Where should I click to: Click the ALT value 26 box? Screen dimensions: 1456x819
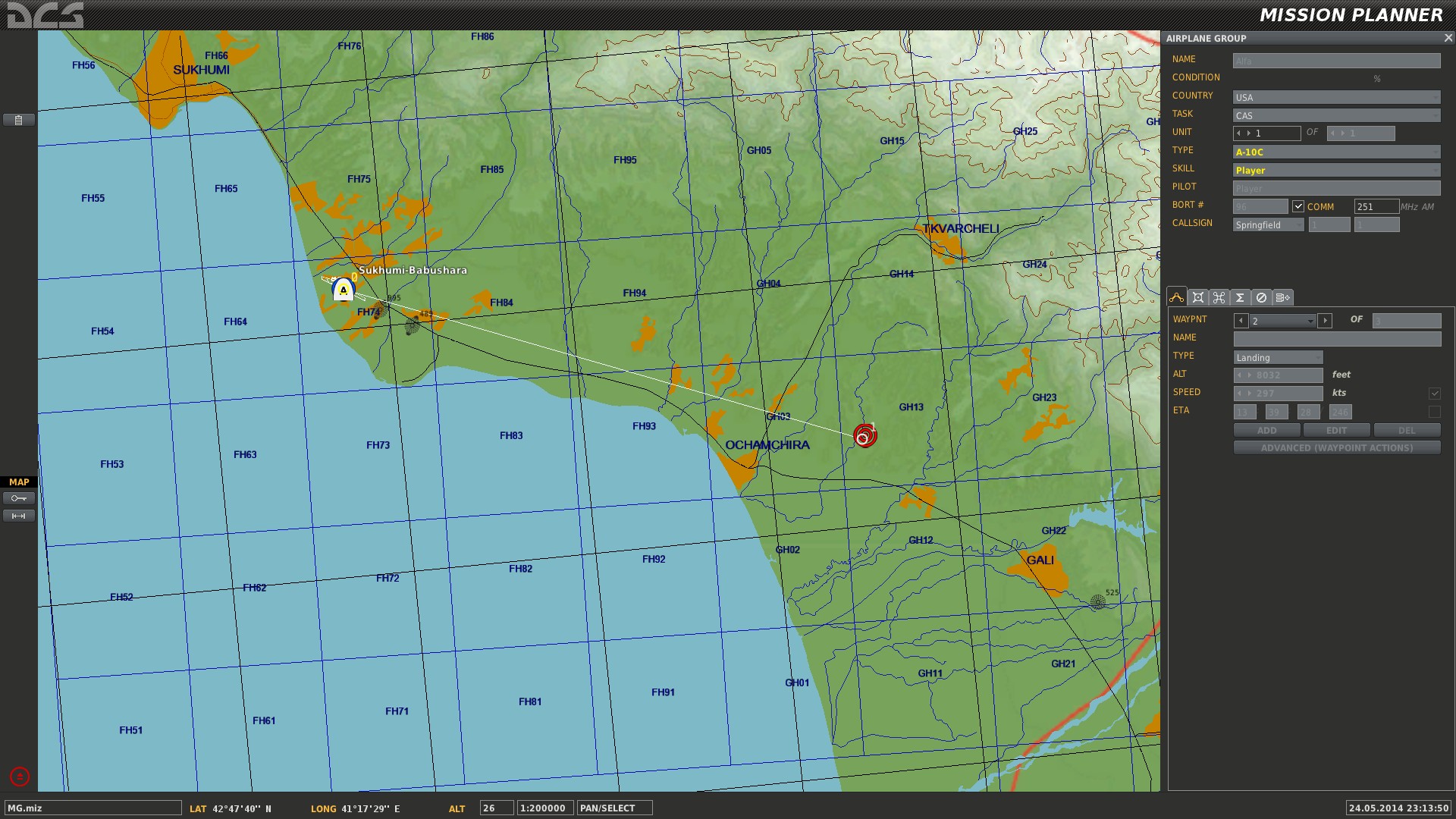point(497,808)
